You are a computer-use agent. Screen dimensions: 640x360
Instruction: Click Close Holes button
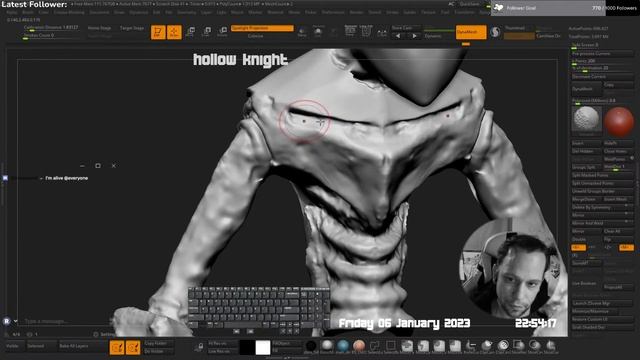pyautogui.click(x=618, y=151)
